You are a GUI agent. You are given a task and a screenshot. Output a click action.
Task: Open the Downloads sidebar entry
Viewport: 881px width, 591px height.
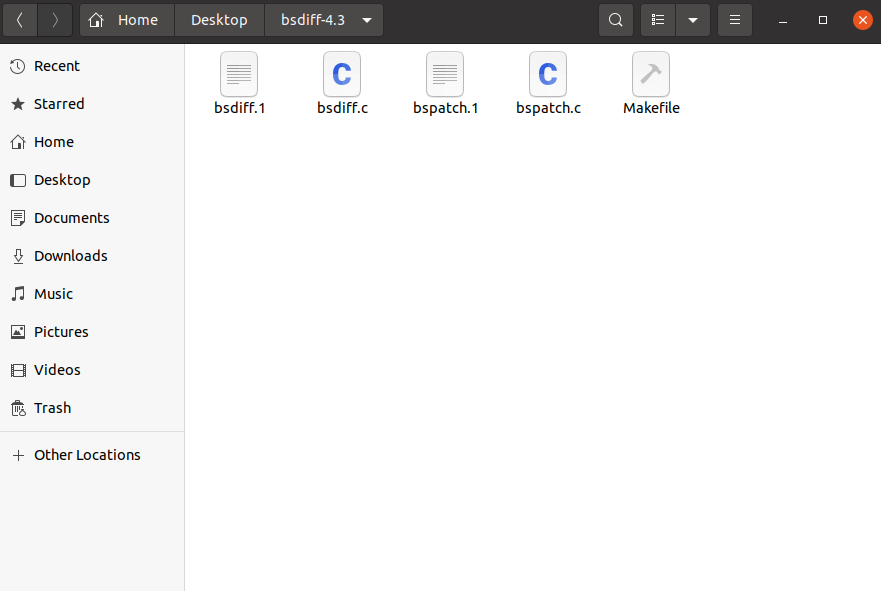click(x=71, y=256)
